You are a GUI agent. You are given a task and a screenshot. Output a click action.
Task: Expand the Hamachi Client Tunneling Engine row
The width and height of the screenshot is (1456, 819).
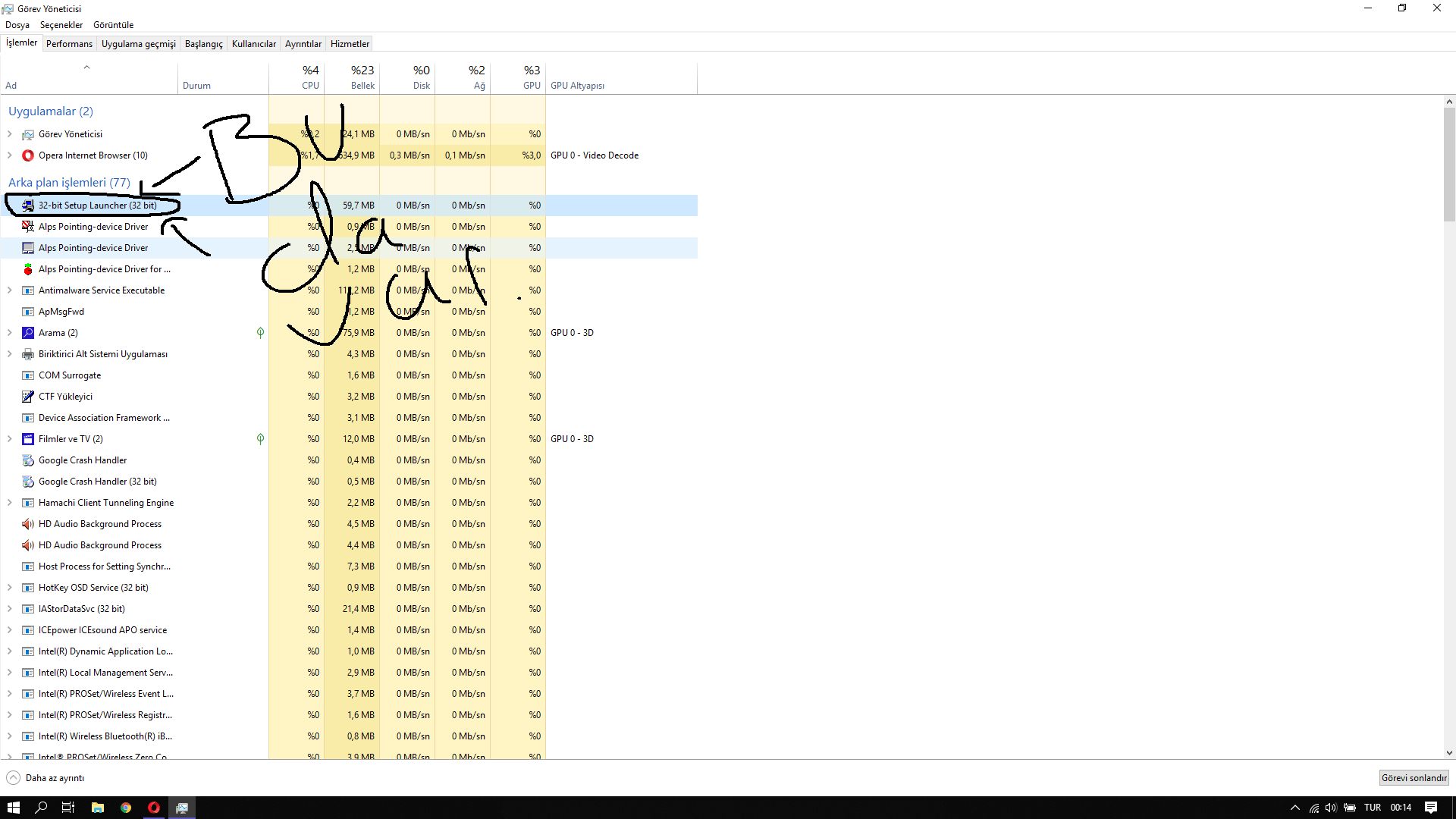pos(9,503)
